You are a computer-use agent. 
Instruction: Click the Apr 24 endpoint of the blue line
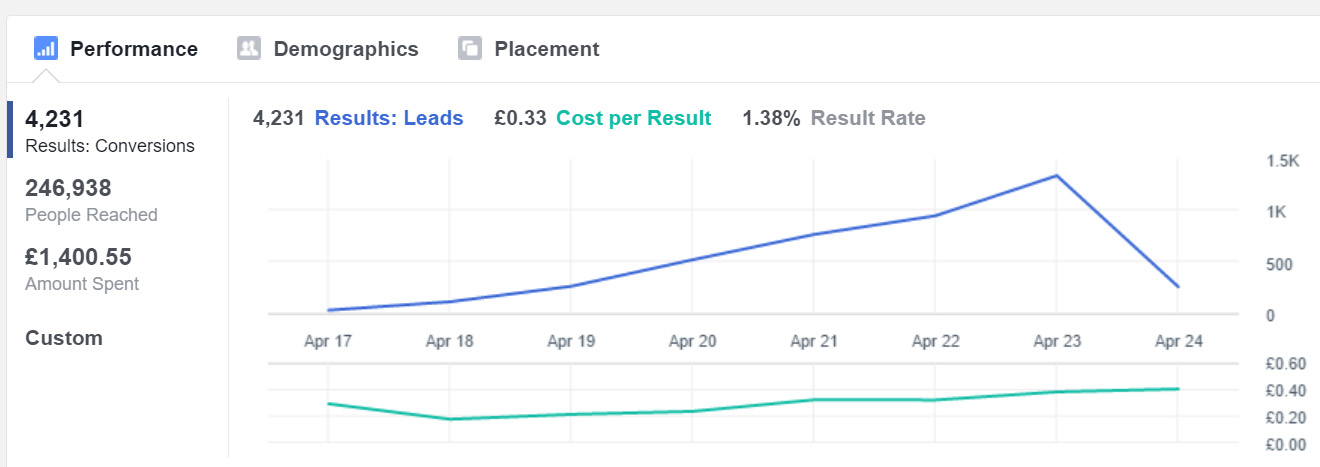[1178, 287]
